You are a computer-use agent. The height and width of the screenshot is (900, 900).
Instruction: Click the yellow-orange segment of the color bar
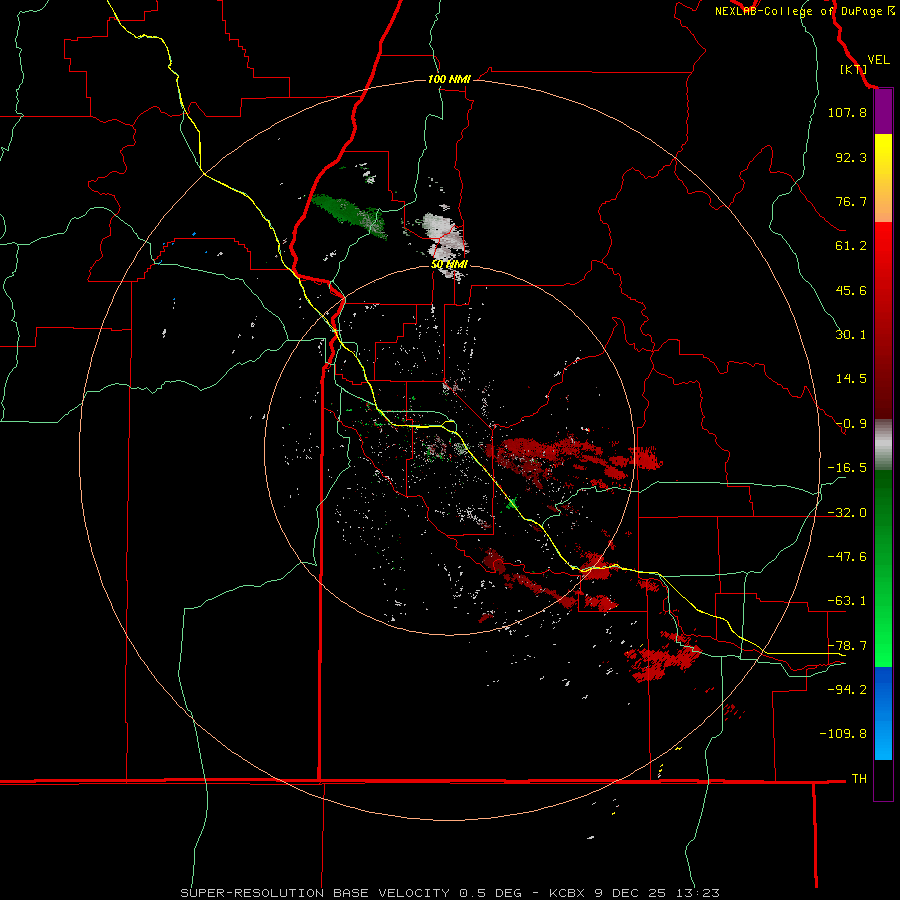click(x=883, y=178)
